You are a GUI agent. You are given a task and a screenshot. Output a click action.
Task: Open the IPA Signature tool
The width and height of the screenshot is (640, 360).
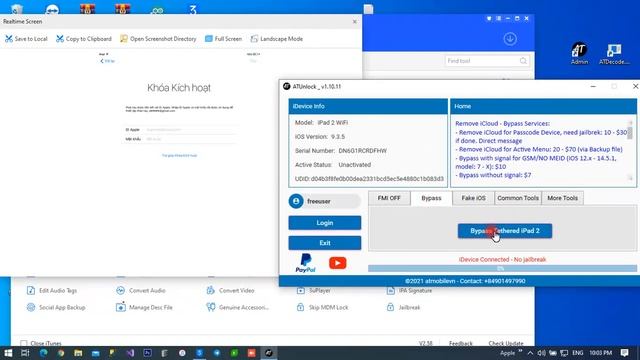(x=409, y=291)
